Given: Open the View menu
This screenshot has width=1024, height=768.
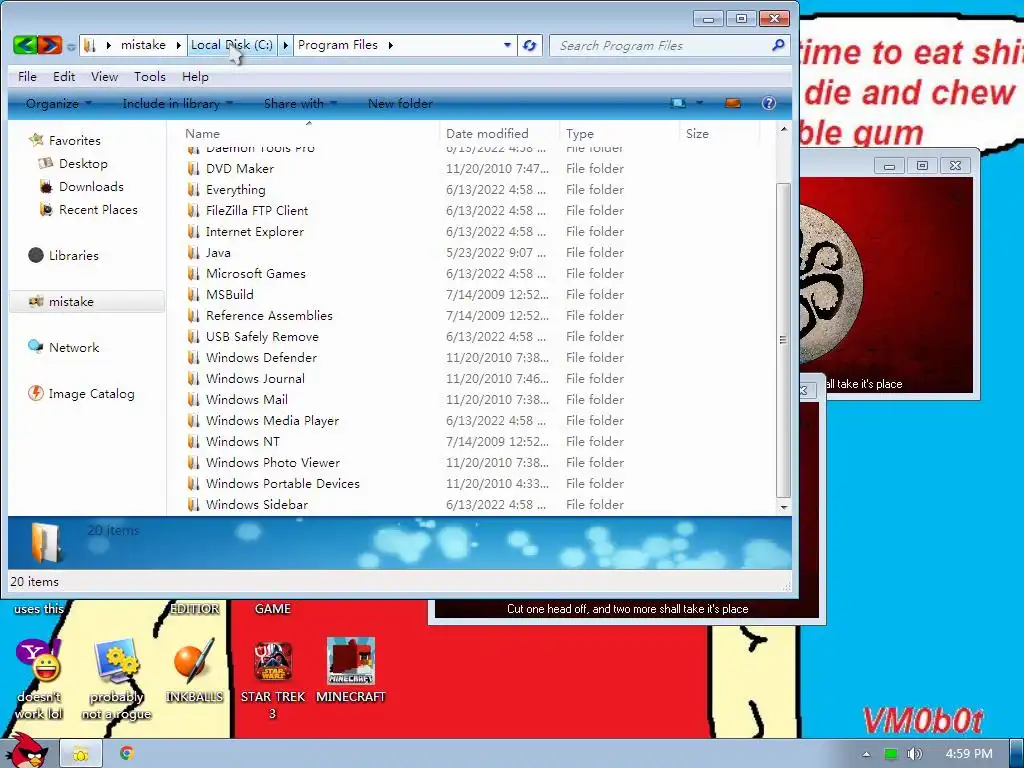Looking at the screenshot, I should coord(104,76).
